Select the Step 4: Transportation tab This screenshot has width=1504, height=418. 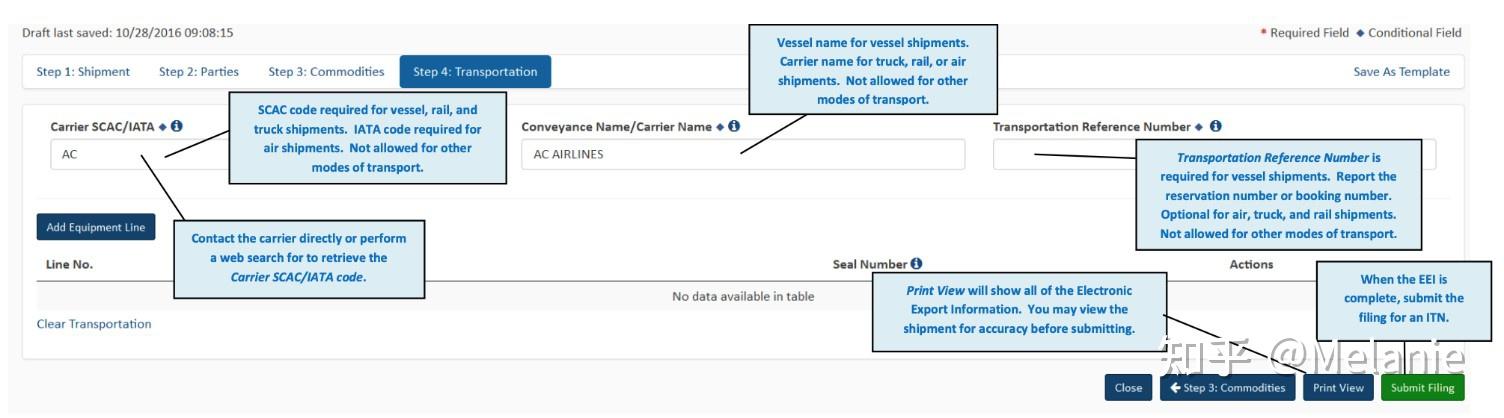(475, 72)
